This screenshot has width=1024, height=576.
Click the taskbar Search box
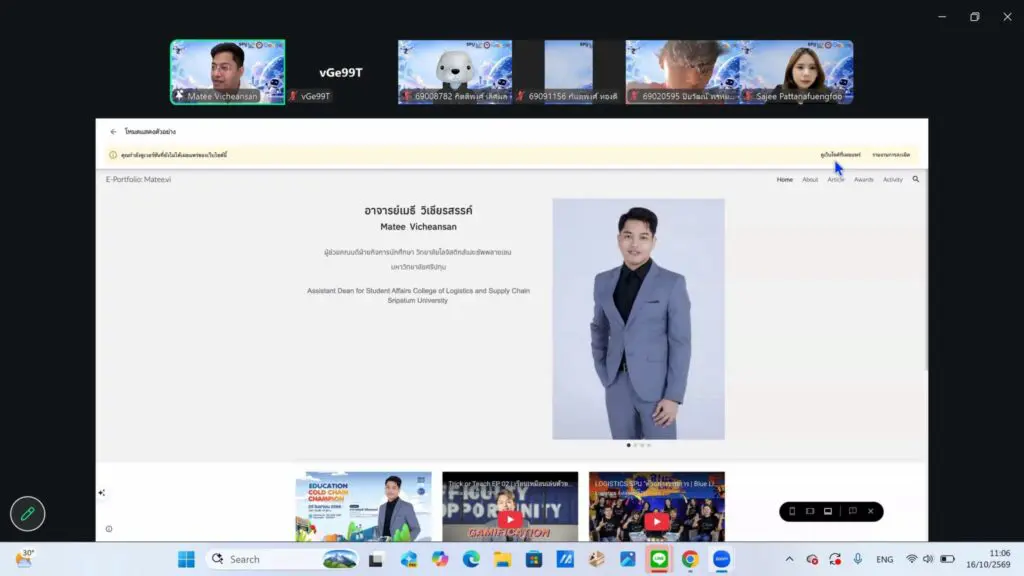click(x=283, y=559)
